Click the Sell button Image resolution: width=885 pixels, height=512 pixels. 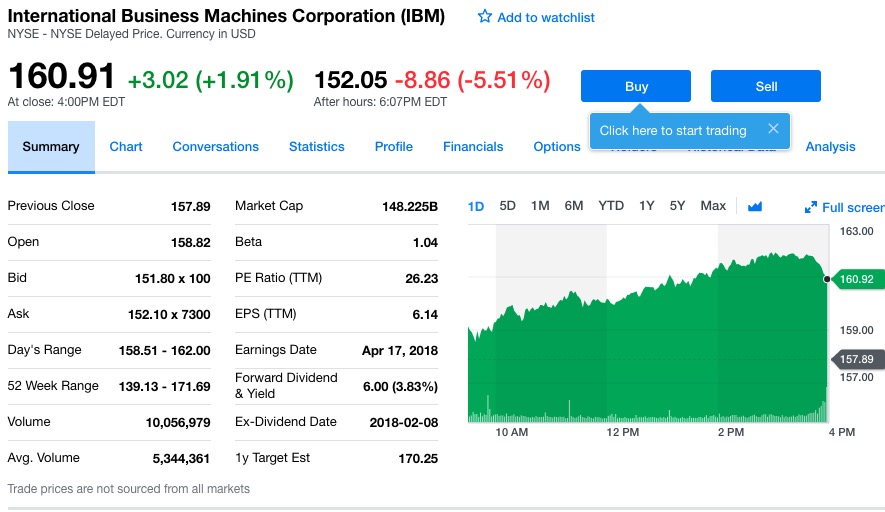tap(765, 86)
